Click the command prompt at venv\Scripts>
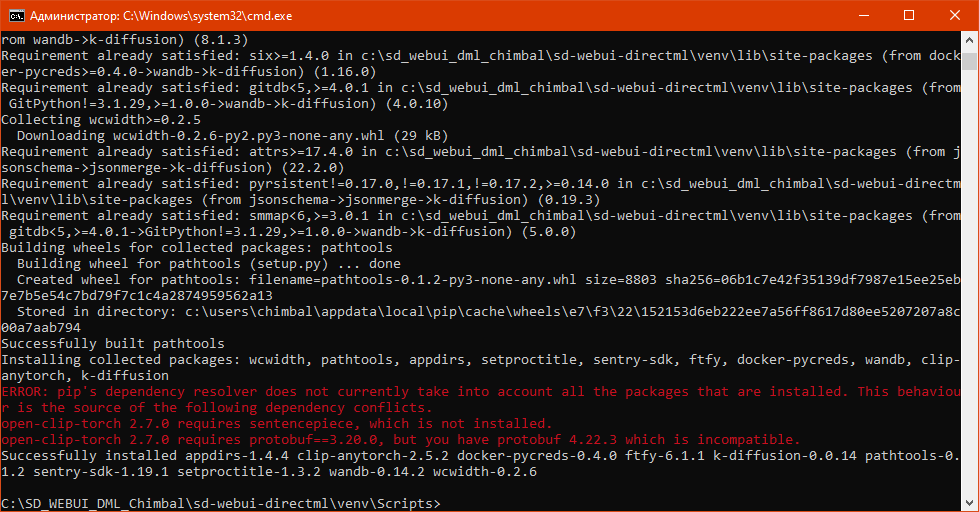The width and height of the screenshot is (979, 512). [x=222, y=502]
